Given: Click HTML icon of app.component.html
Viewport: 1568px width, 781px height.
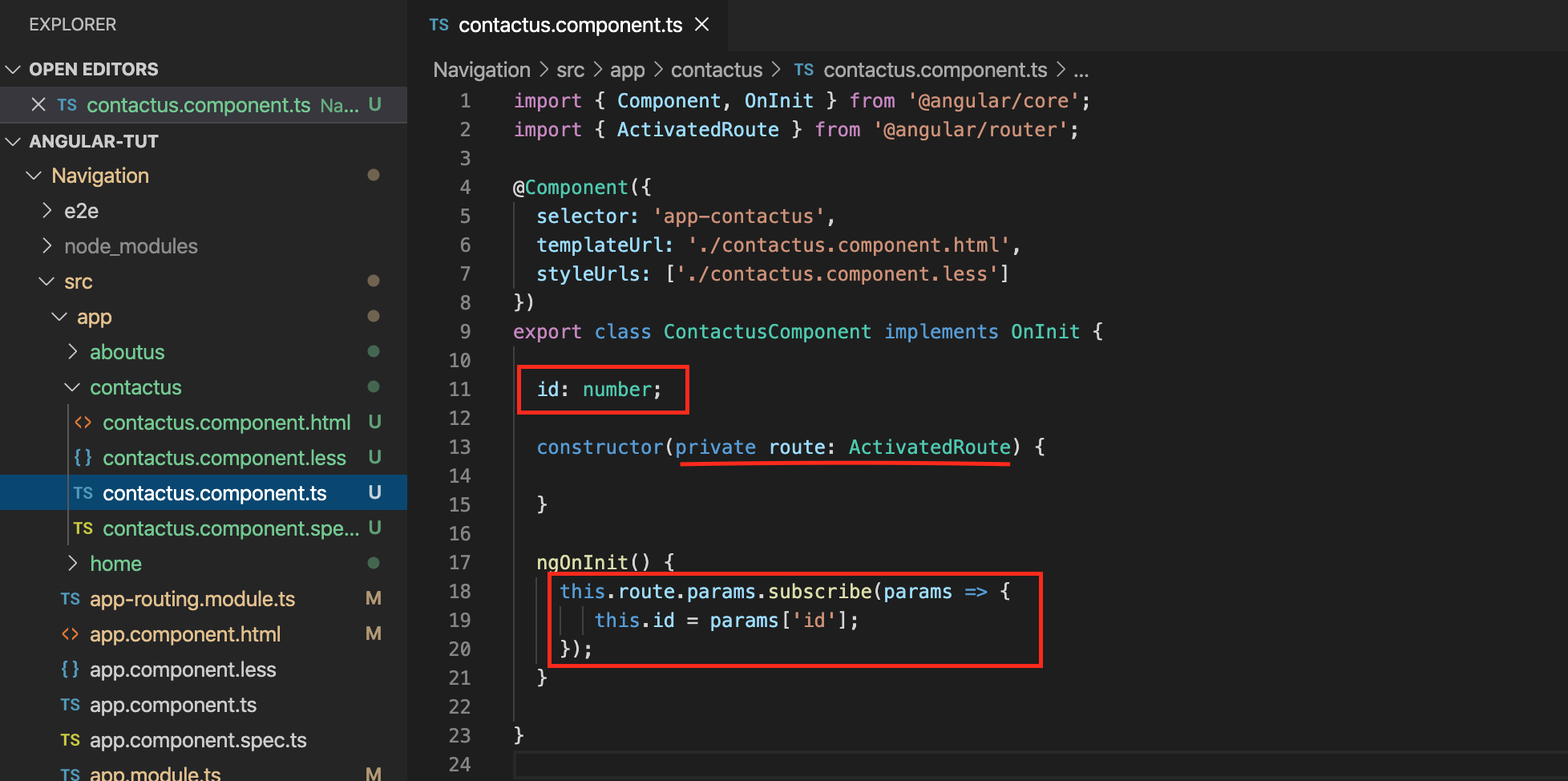Looking at the screenshot, I should [x=70, y=633].
